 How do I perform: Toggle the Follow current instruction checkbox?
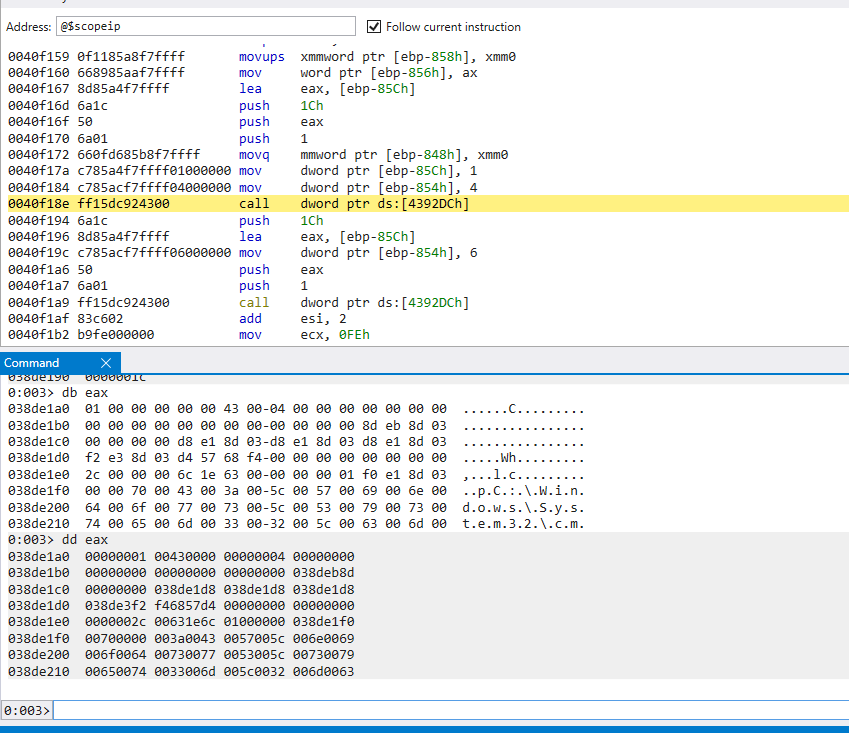pos(375,27)
